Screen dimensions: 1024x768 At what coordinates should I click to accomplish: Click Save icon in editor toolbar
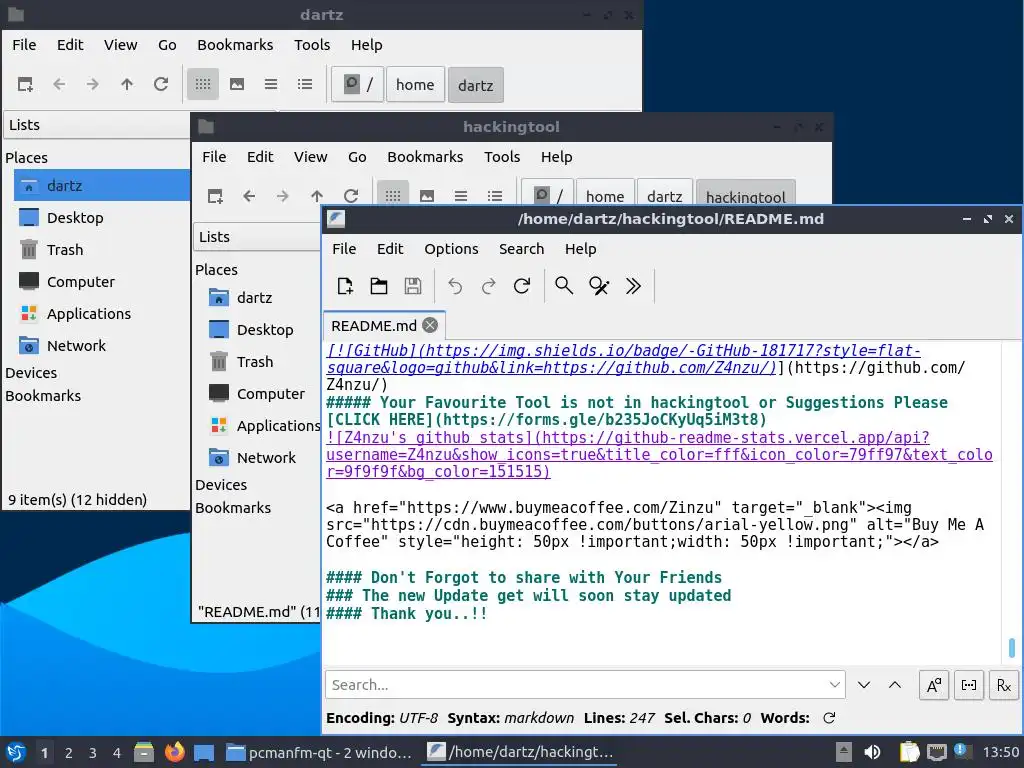point(413,286)
